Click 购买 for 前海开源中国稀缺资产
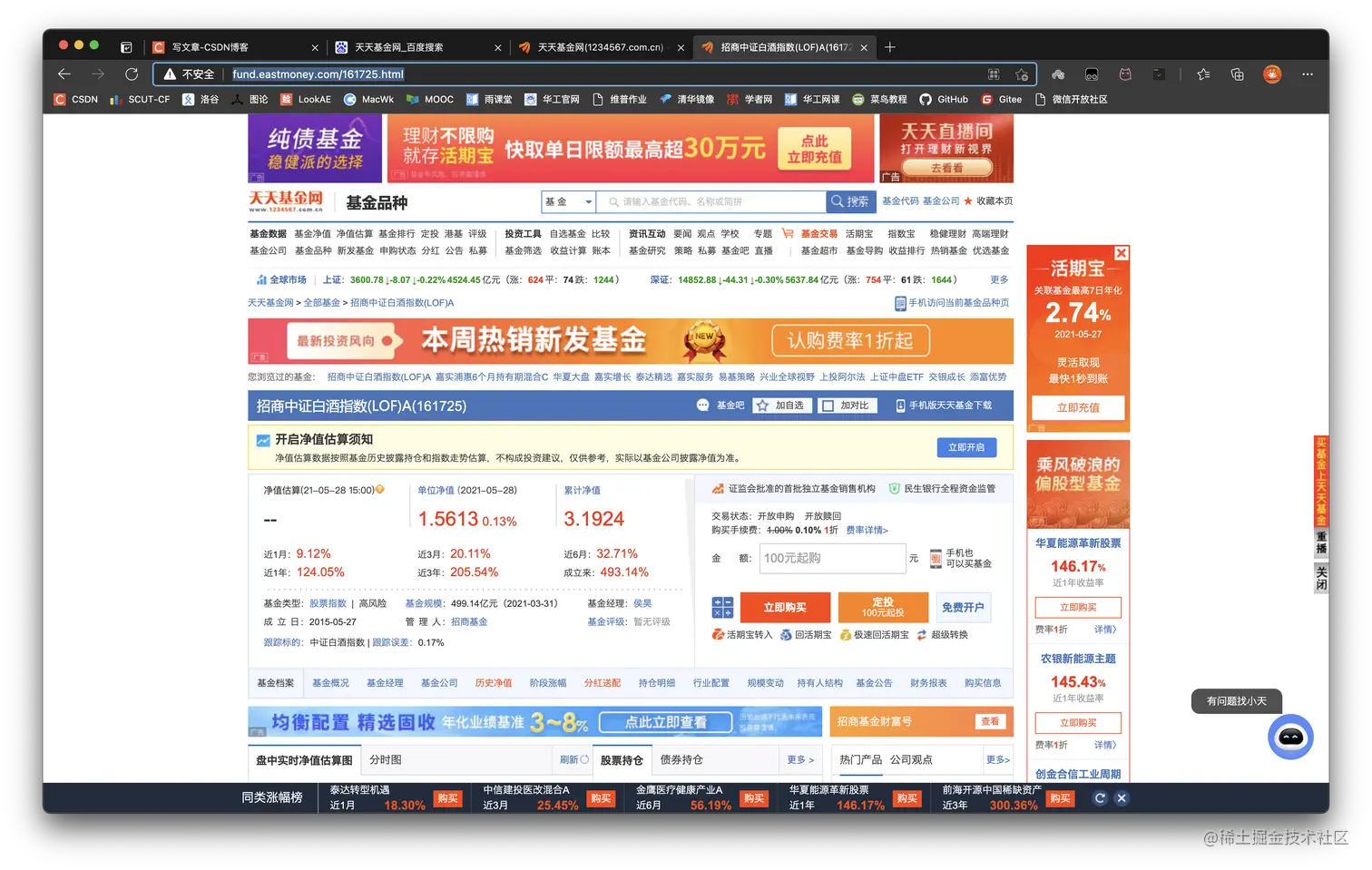Screen dimensions: 1372x870 pyautogui.click(x=1059, y=798)
